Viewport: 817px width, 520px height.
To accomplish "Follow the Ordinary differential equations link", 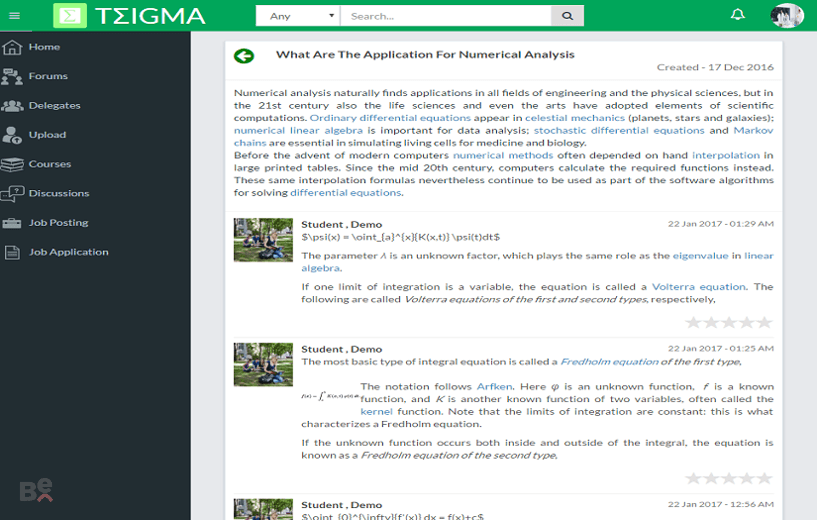I will pos(390,118).
